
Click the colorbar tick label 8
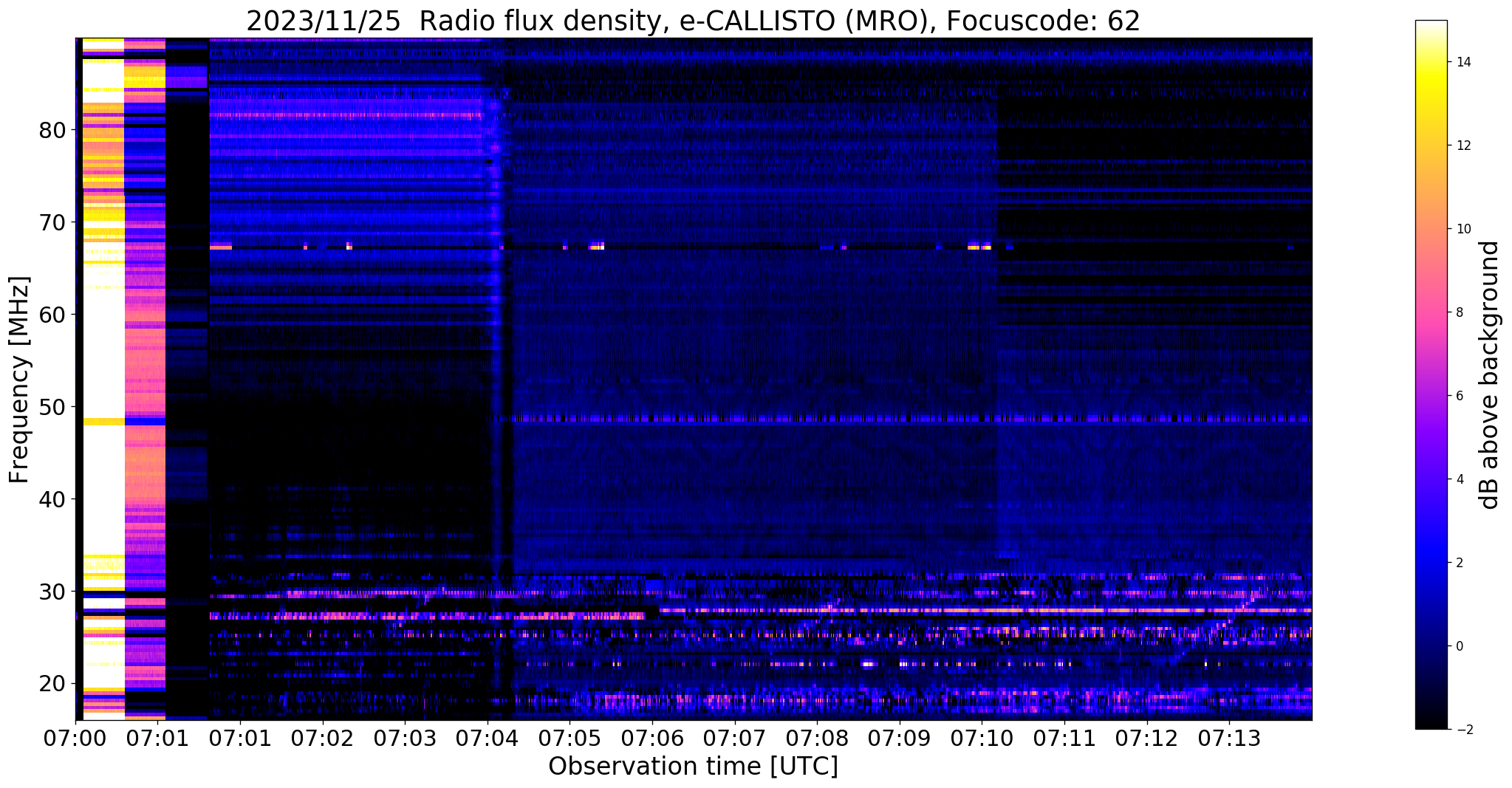point(1459,312)
